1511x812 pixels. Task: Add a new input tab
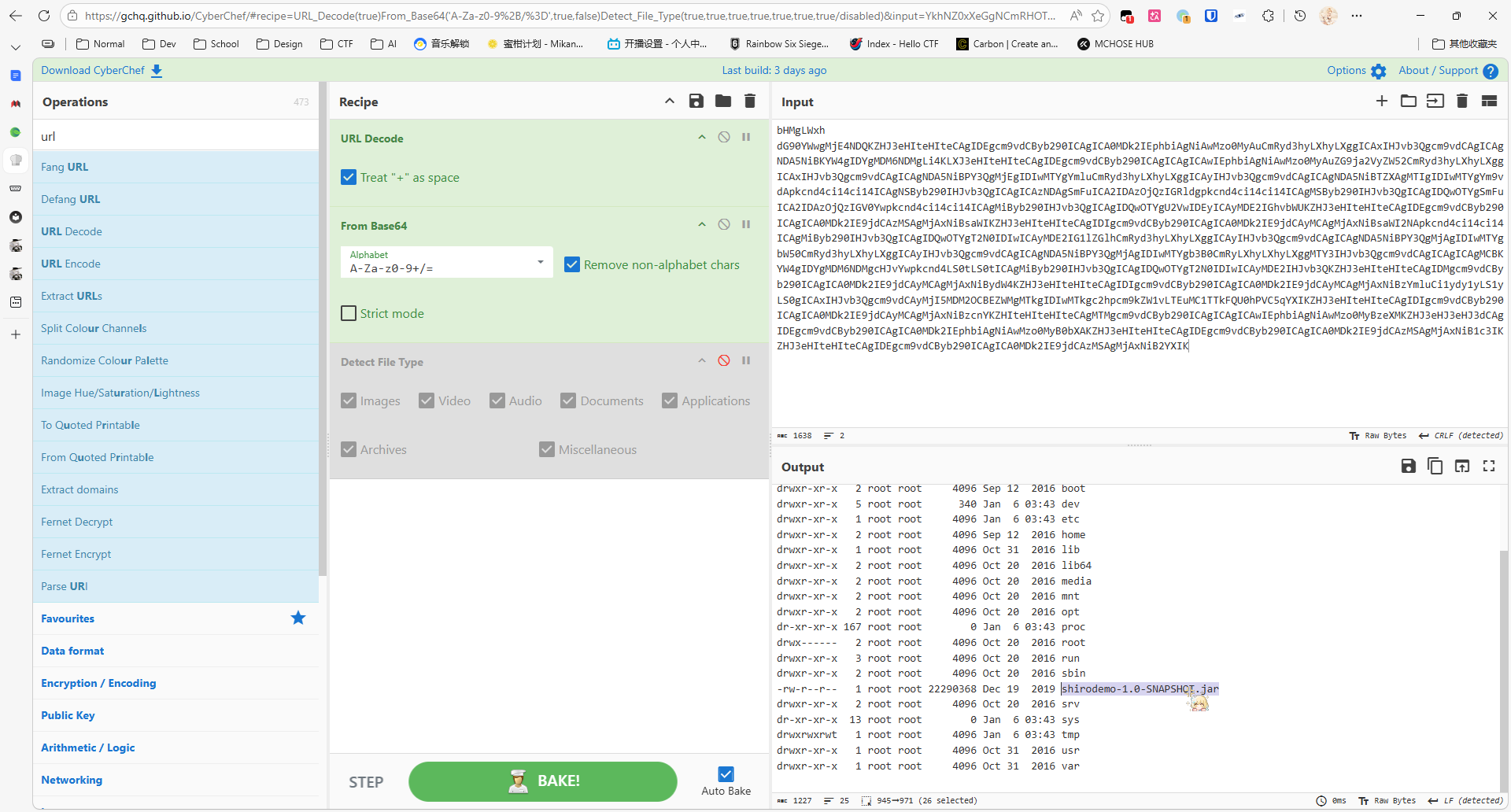tap(1381, 101)
